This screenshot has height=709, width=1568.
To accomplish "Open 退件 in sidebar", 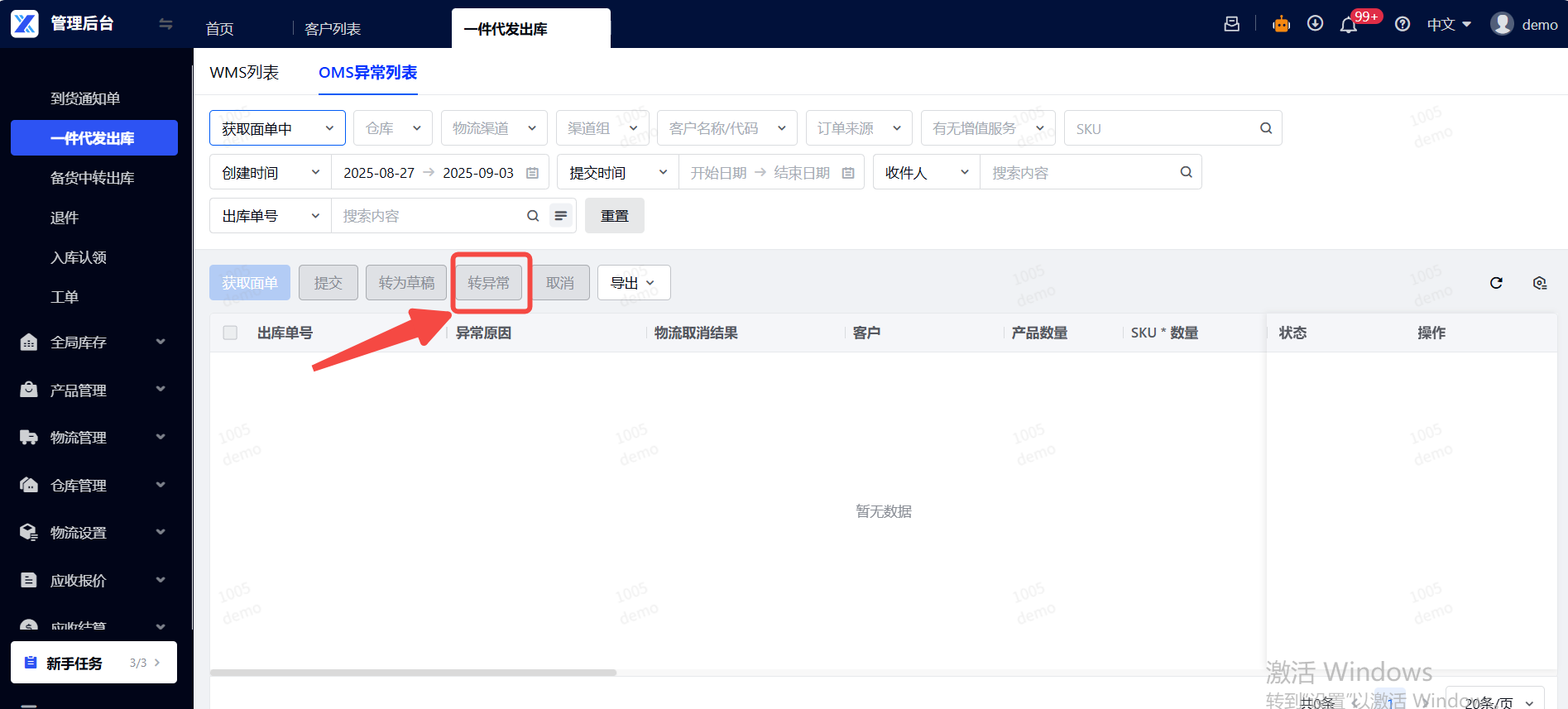I will 65,218.
